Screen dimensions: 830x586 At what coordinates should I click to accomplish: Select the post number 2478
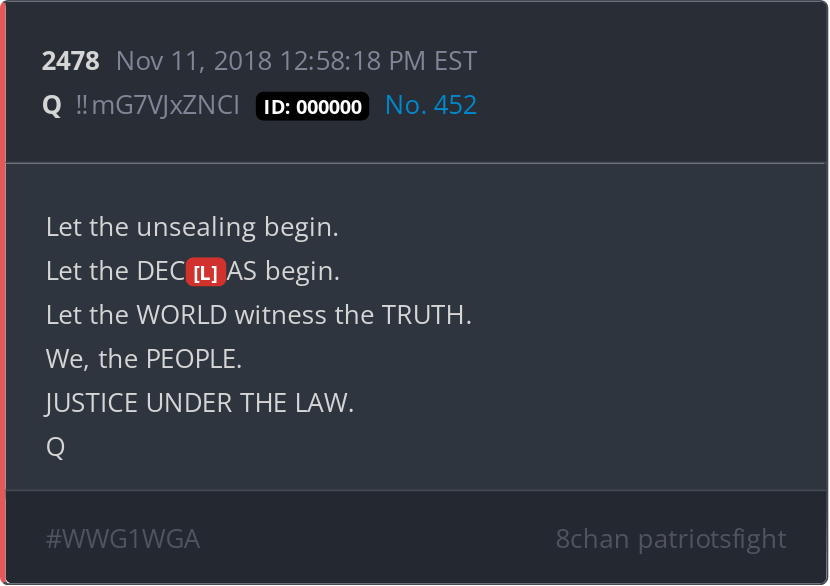(x=70, y=60)
